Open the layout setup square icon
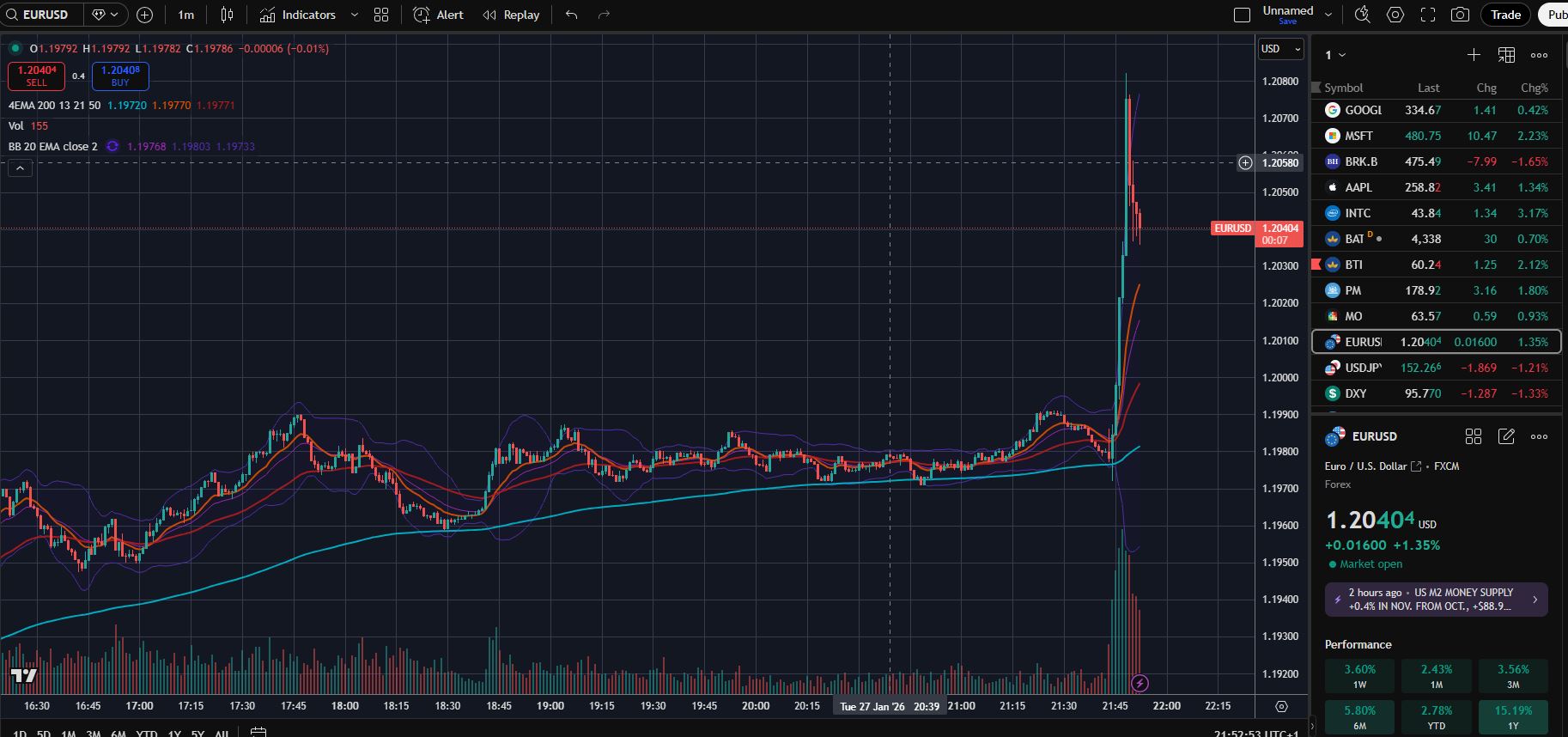 pyautogui.click(x=1242, y=15)
